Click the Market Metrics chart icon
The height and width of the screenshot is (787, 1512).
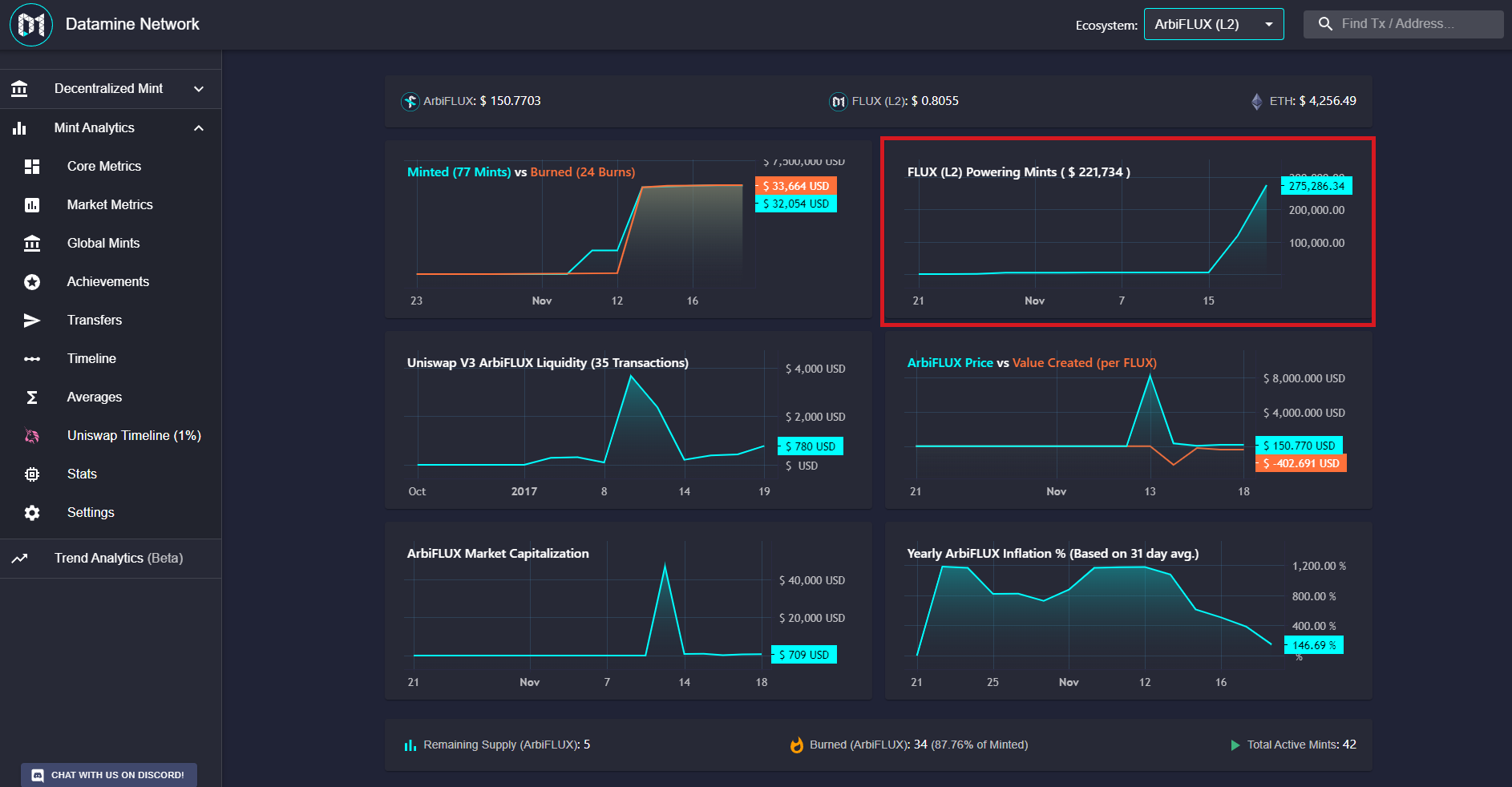(x=32, y=205)
